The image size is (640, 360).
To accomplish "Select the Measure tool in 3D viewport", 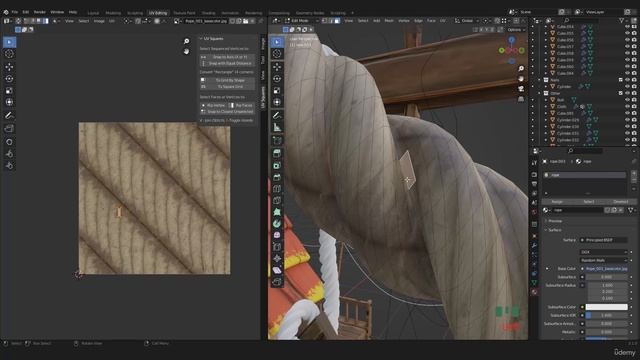I will coord(277,127).
